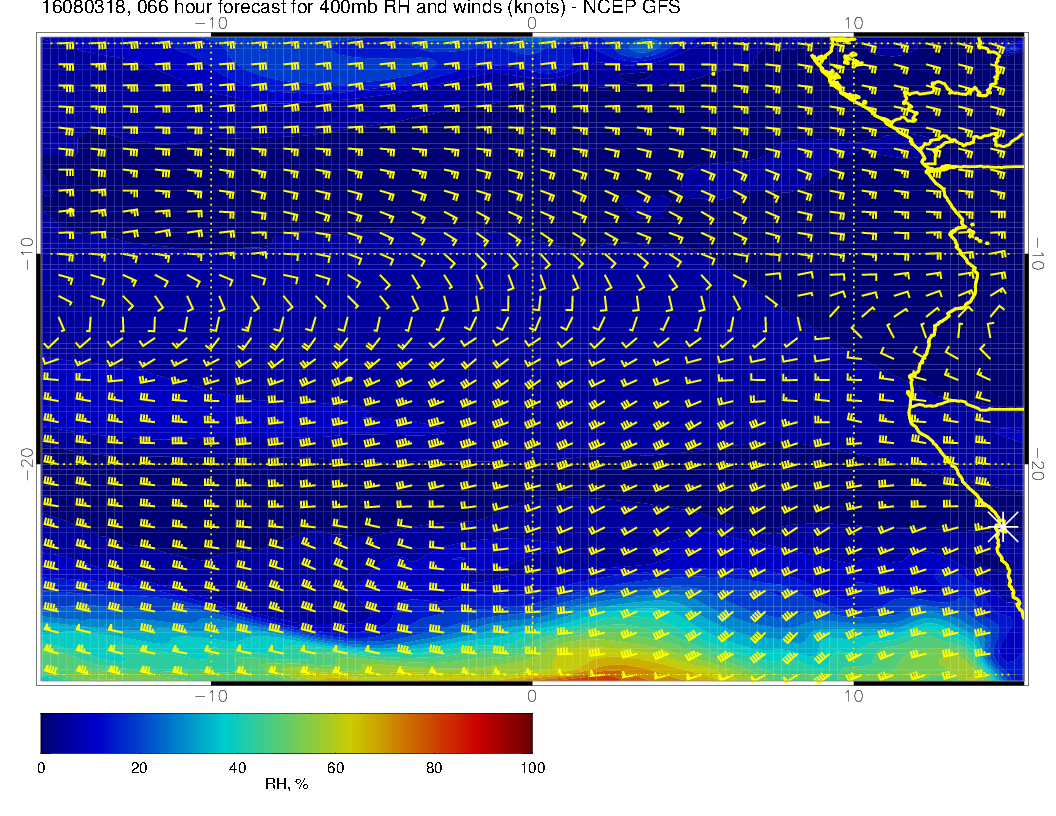1056x816 pixels.
Task: Click the small yellow island outline mid-ocean
Action: tap(348, 380)
